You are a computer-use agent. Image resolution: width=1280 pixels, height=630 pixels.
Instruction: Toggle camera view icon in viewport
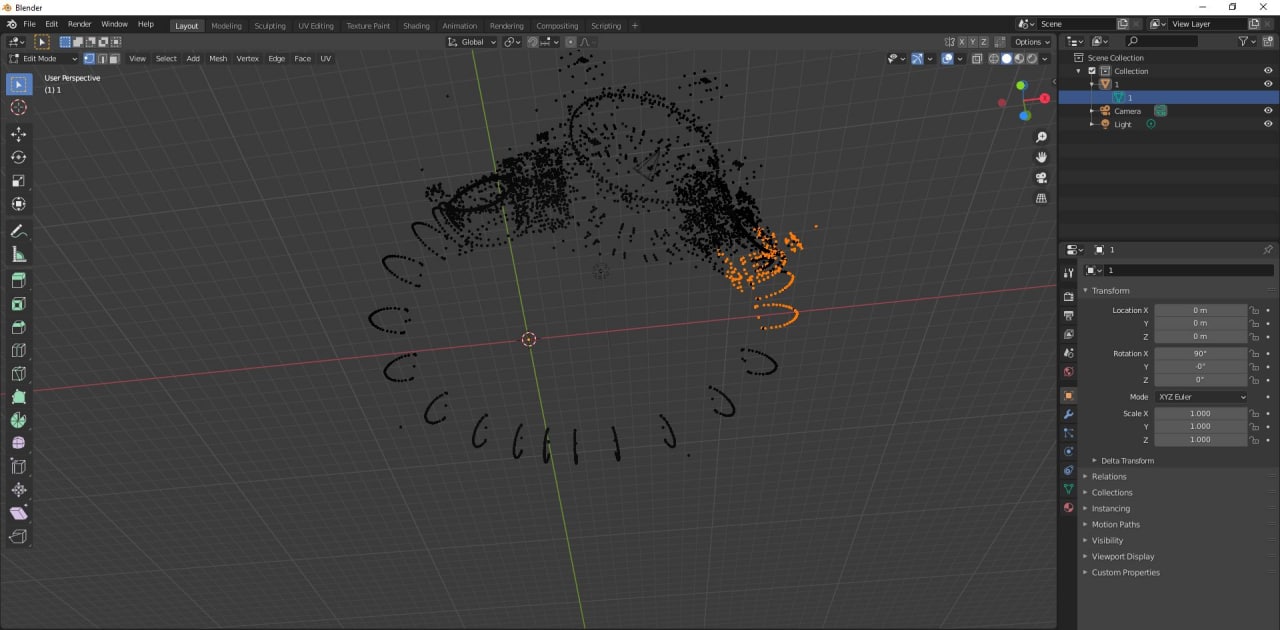[x=1041, y=178]
